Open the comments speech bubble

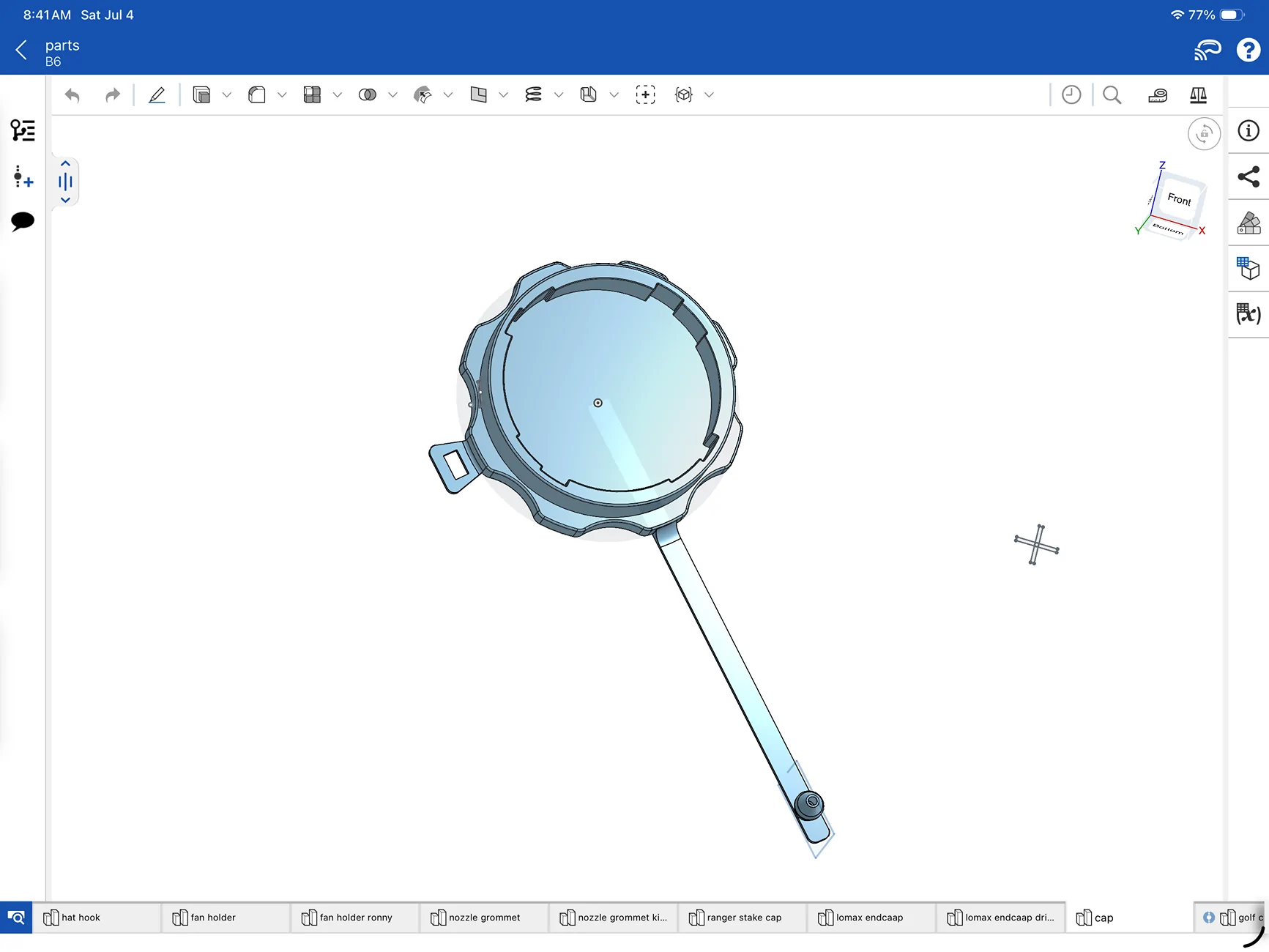23,221
